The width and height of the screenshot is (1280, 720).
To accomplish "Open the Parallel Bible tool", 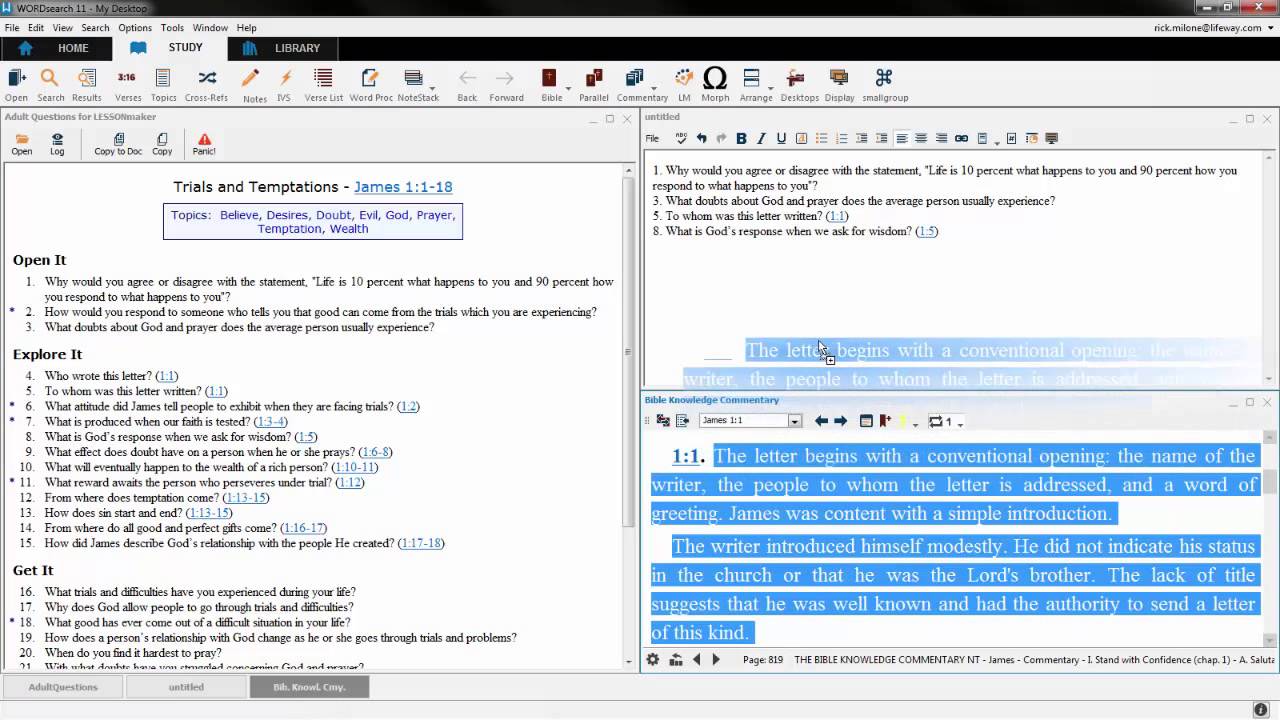I will point(593,85).
